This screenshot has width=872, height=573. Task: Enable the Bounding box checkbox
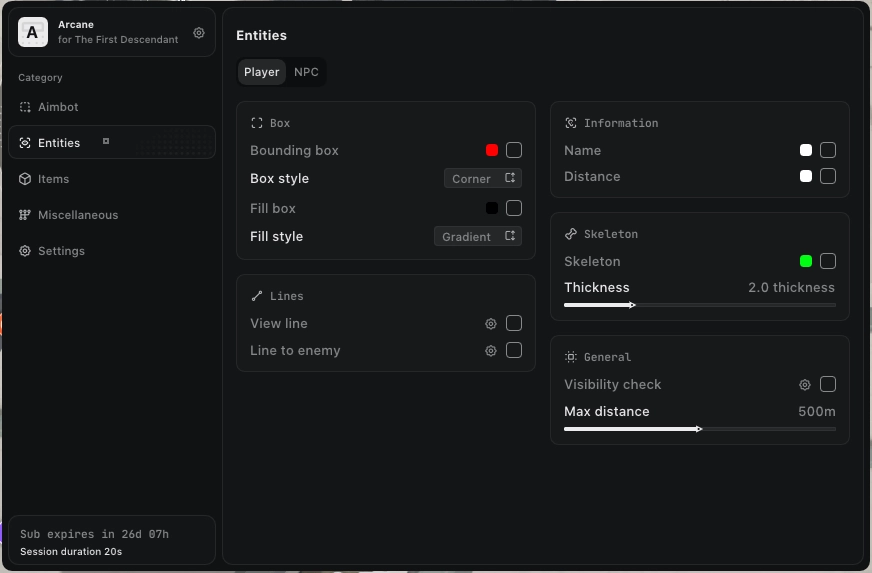click(x=514, y=150)
